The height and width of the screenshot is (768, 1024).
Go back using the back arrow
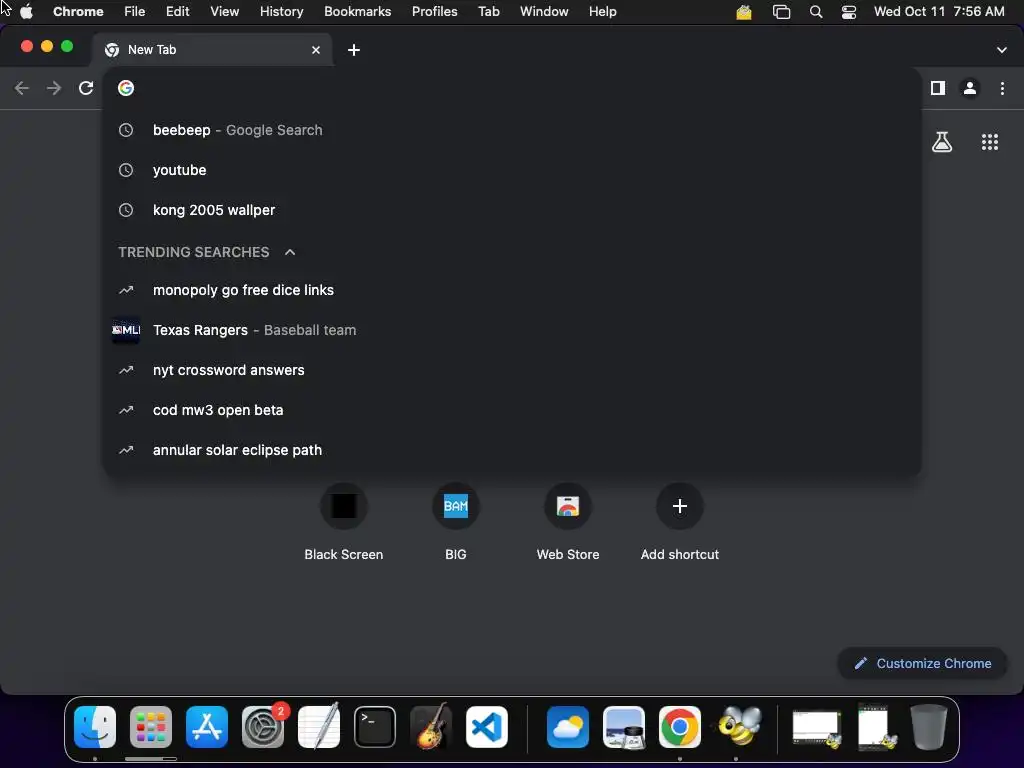point(22,88)
